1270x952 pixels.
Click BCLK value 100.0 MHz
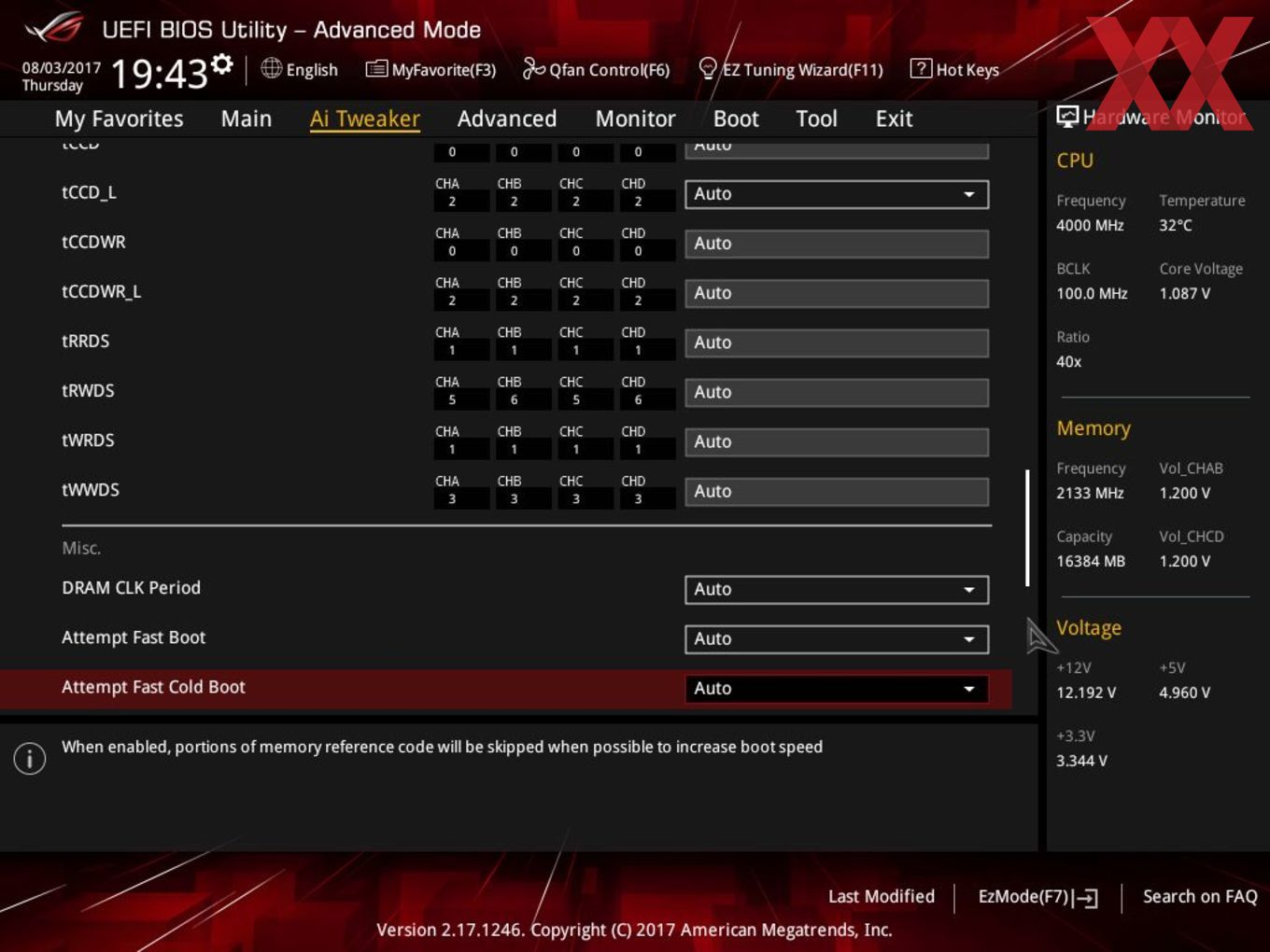[1092, 293]
